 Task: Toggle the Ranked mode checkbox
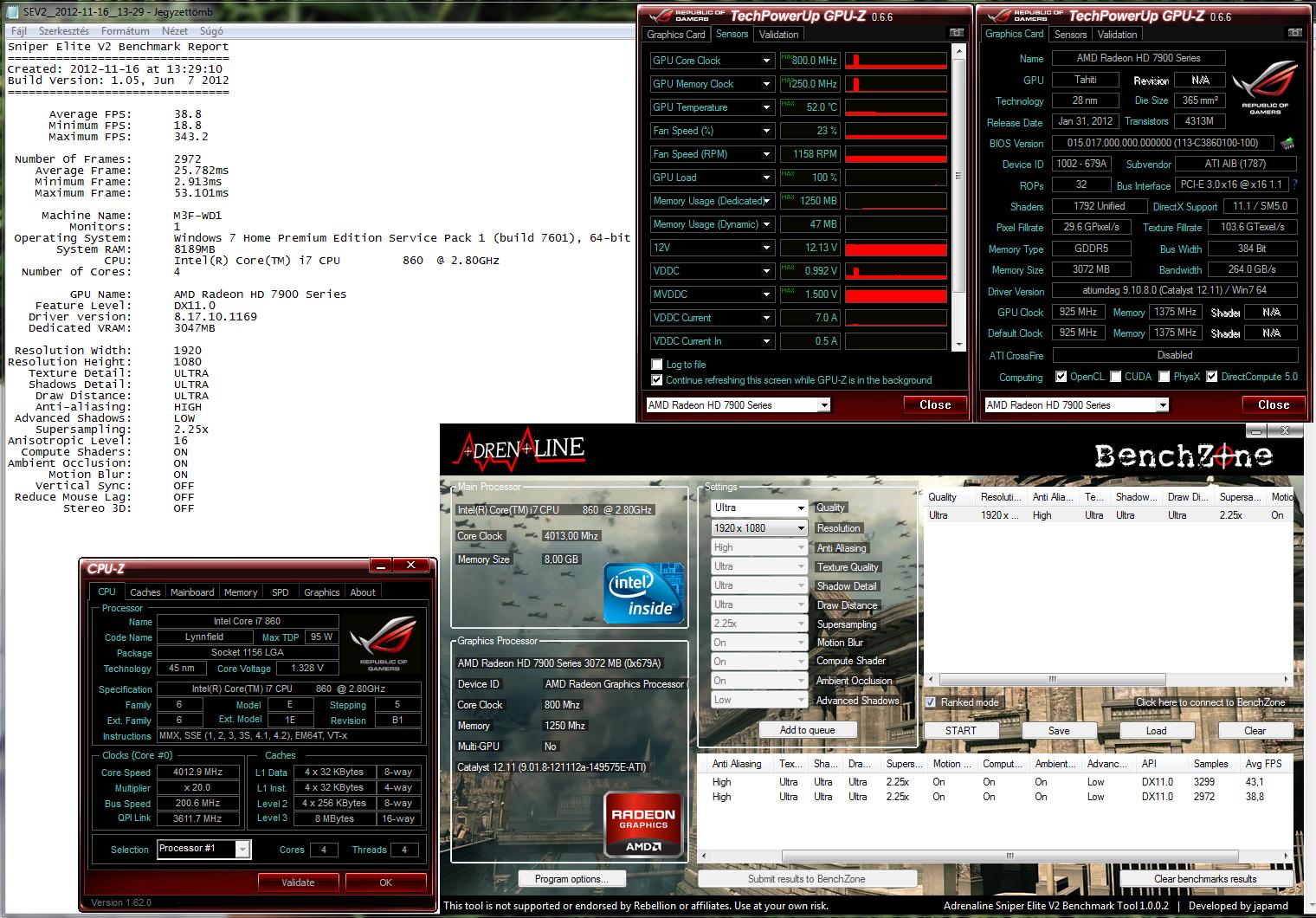[931, 702]
